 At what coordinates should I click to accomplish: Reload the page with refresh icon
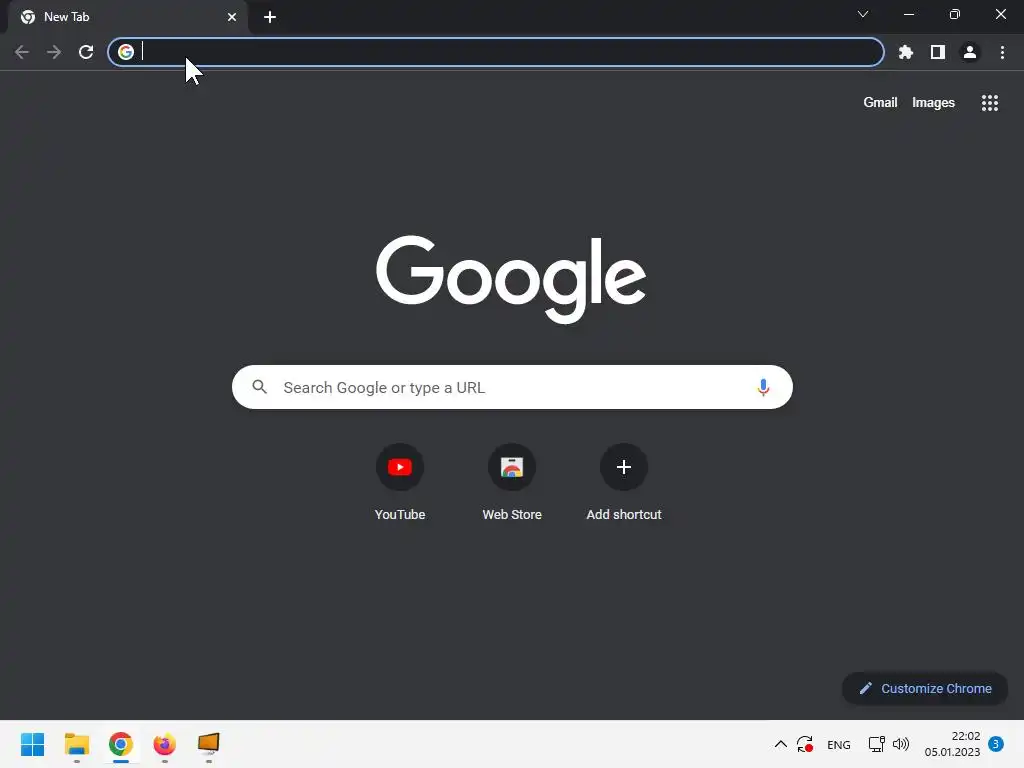(86, 52)
